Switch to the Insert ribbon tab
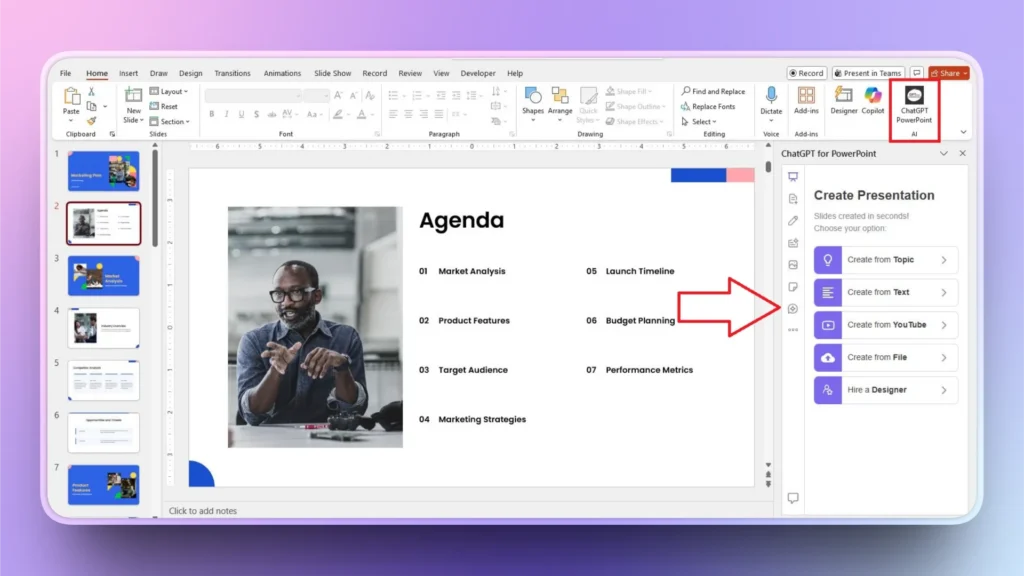1024x576 pixels. pyautogui.click(x=128, y=72)
